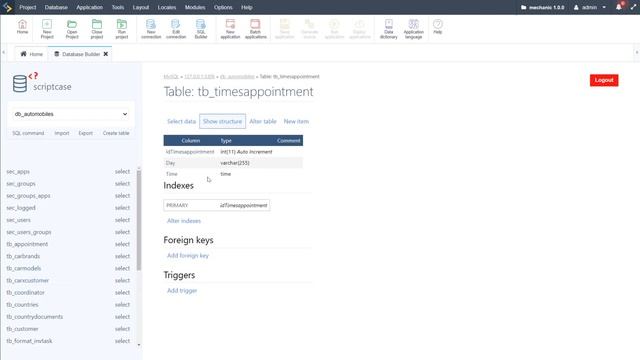The image size is (640, 360).
Task: Close the Database Builder tab
Action: point(106,54)
